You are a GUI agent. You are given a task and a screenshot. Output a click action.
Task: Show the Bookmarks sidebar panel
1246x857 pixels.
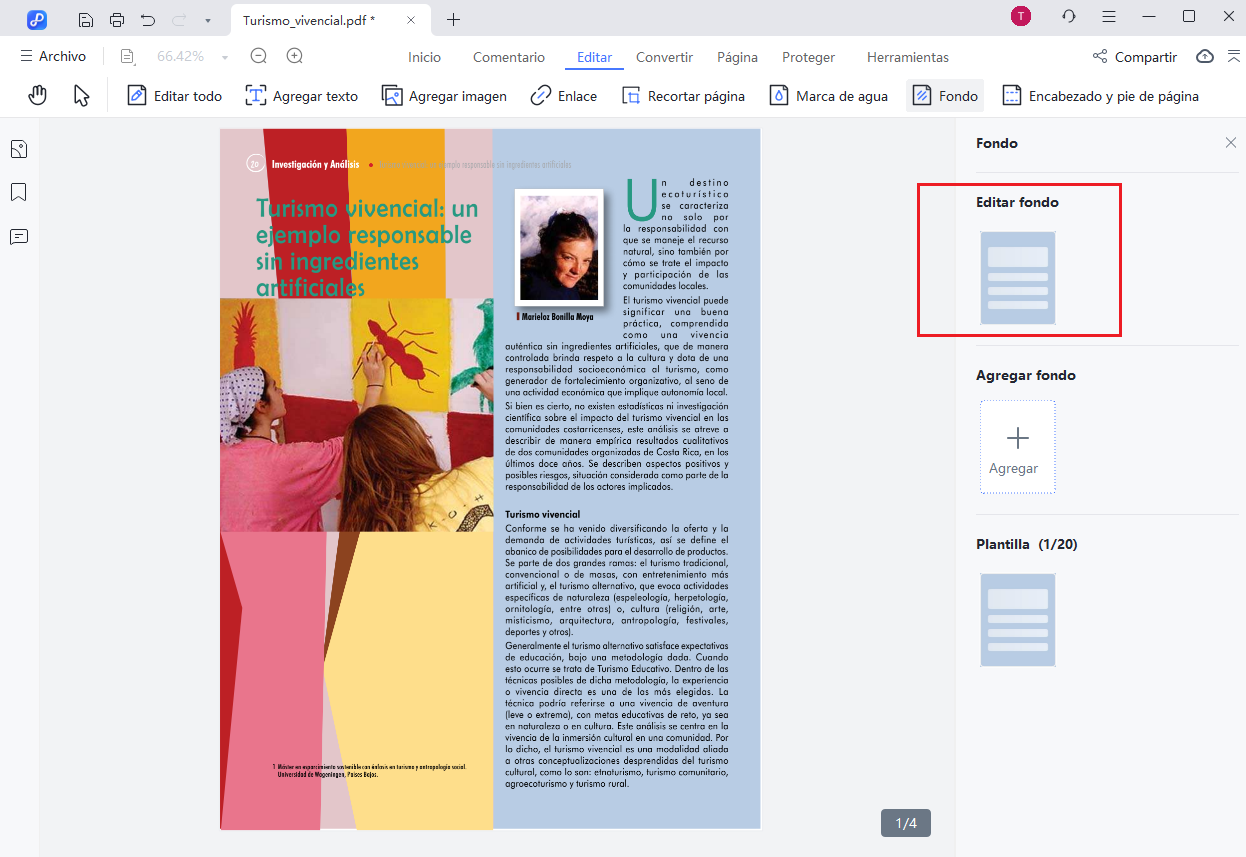pos(17,192)
